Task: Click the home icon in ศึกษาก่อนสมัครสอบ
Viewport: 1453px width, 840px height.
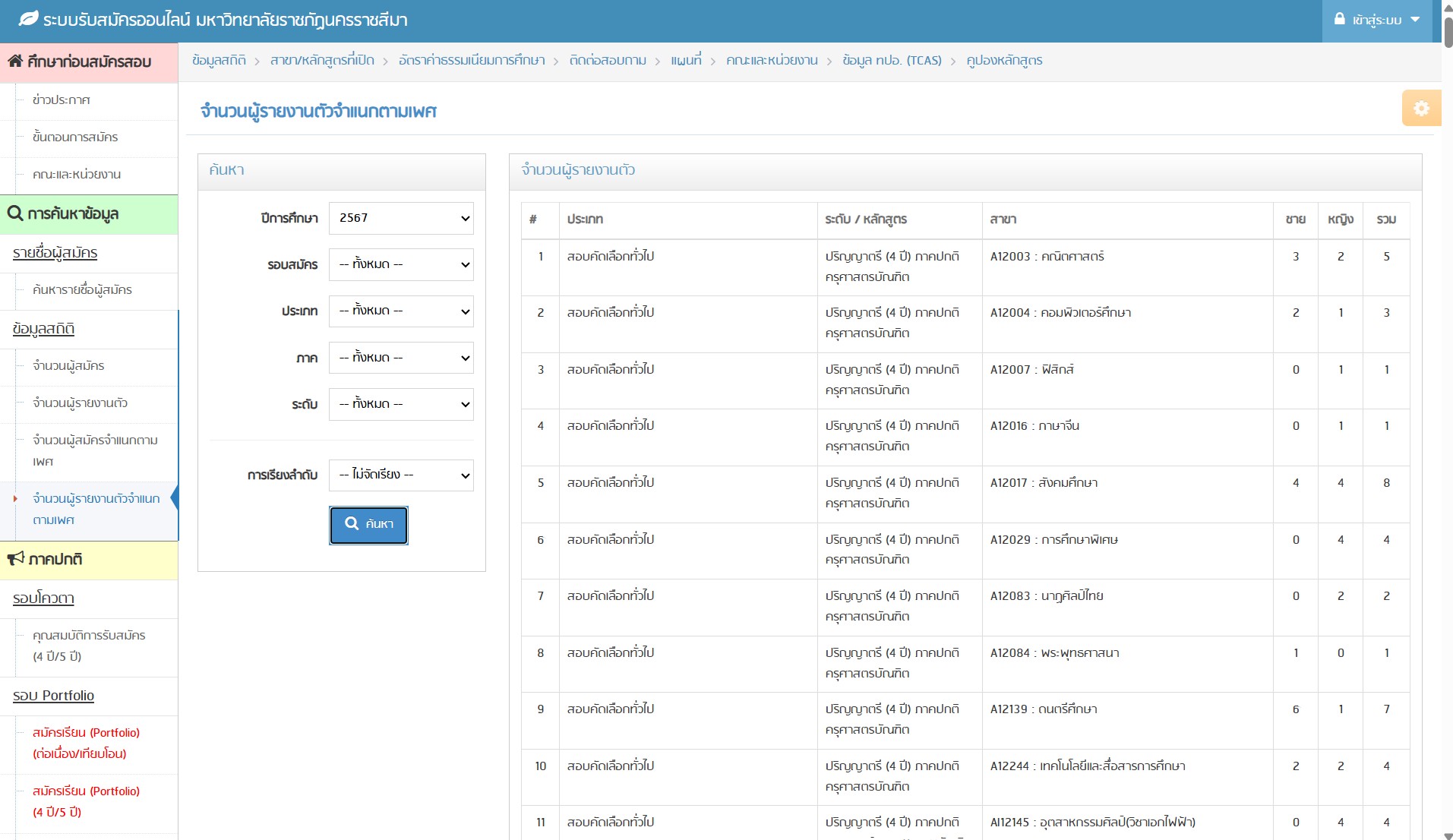Action: click(x=15, y=62)
